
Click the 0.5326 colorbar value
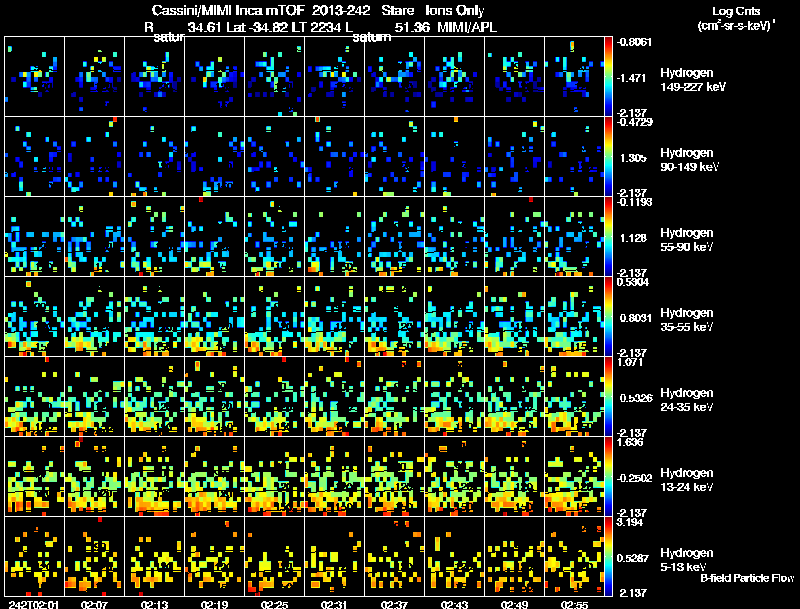pyautogui.click(x=636, y=398)
